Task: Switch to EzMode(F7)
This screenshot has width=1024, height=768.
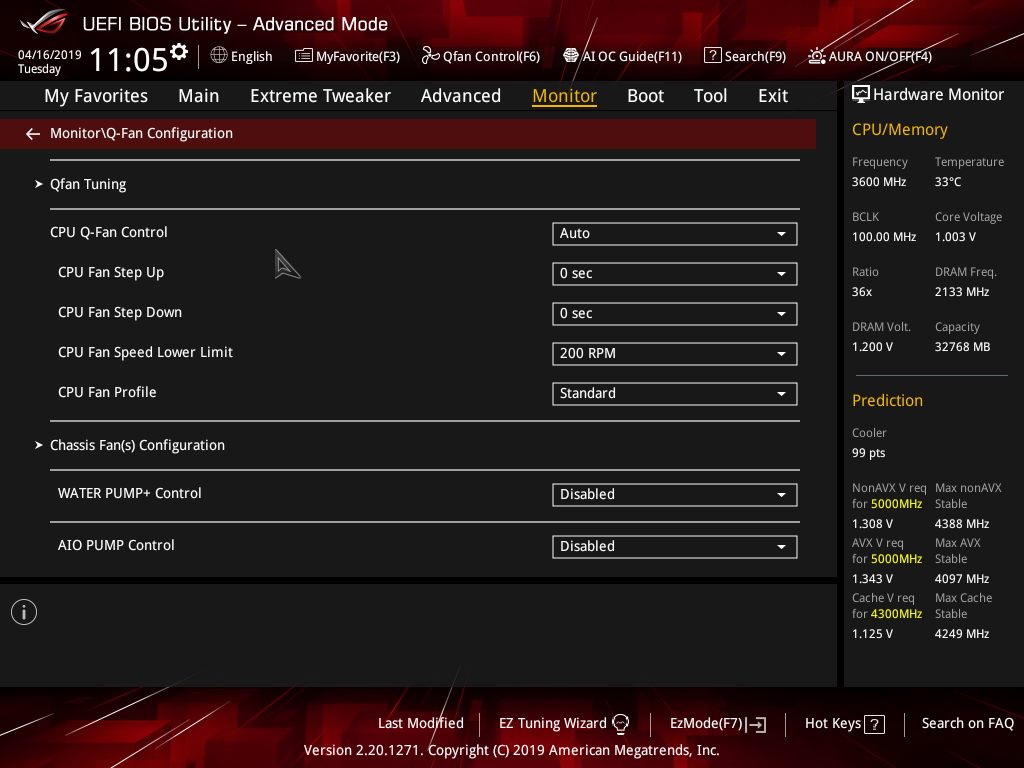Action: (718, 724)
